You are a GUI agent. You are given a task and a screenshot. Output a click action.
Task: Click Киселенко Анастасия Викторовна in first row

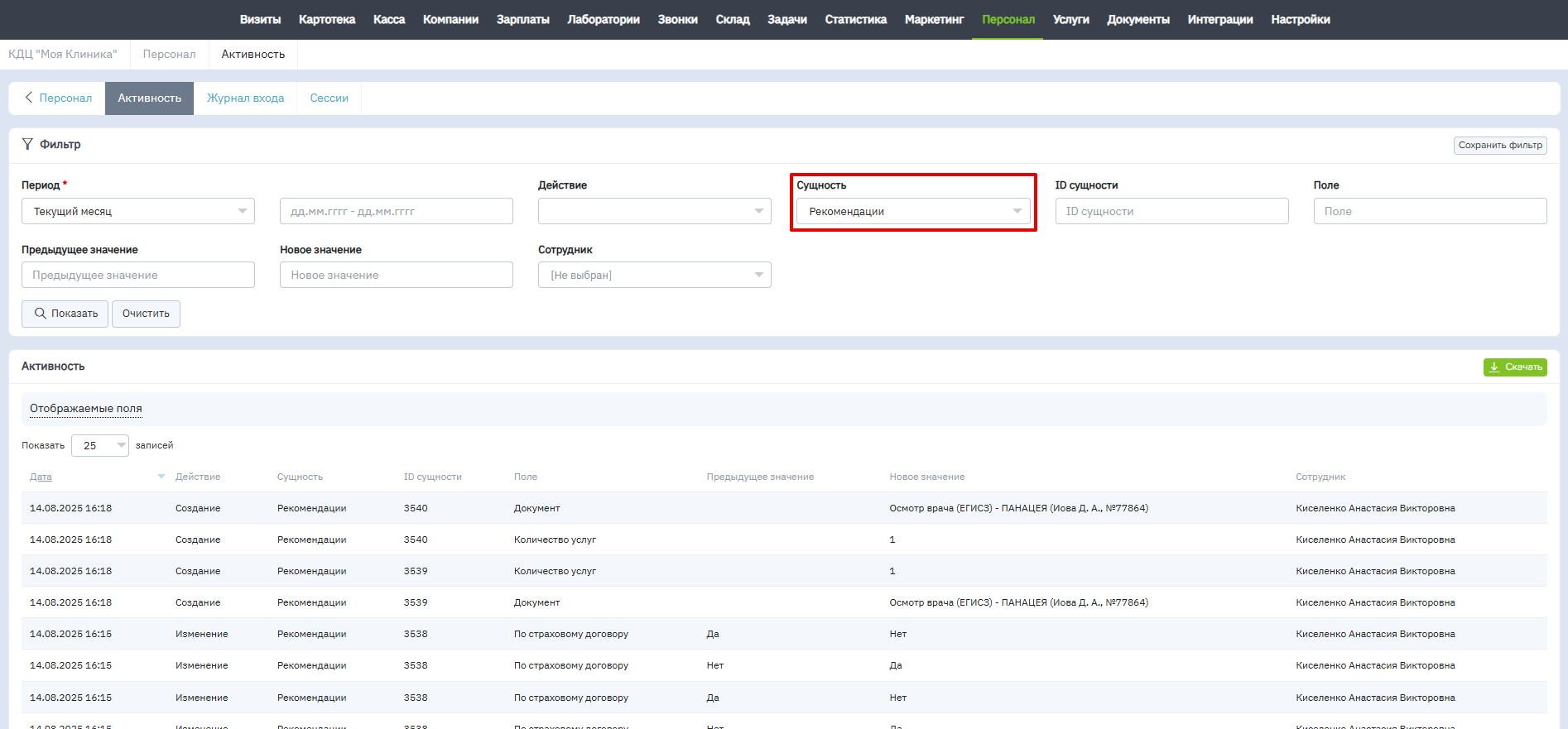(1375, 508)
